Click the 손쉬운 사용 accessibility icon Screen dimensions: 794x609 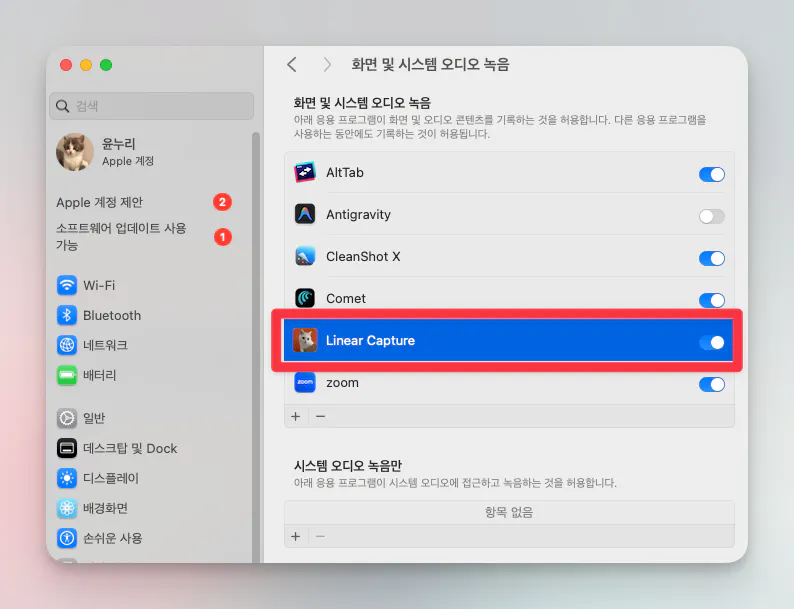(67, 538)
